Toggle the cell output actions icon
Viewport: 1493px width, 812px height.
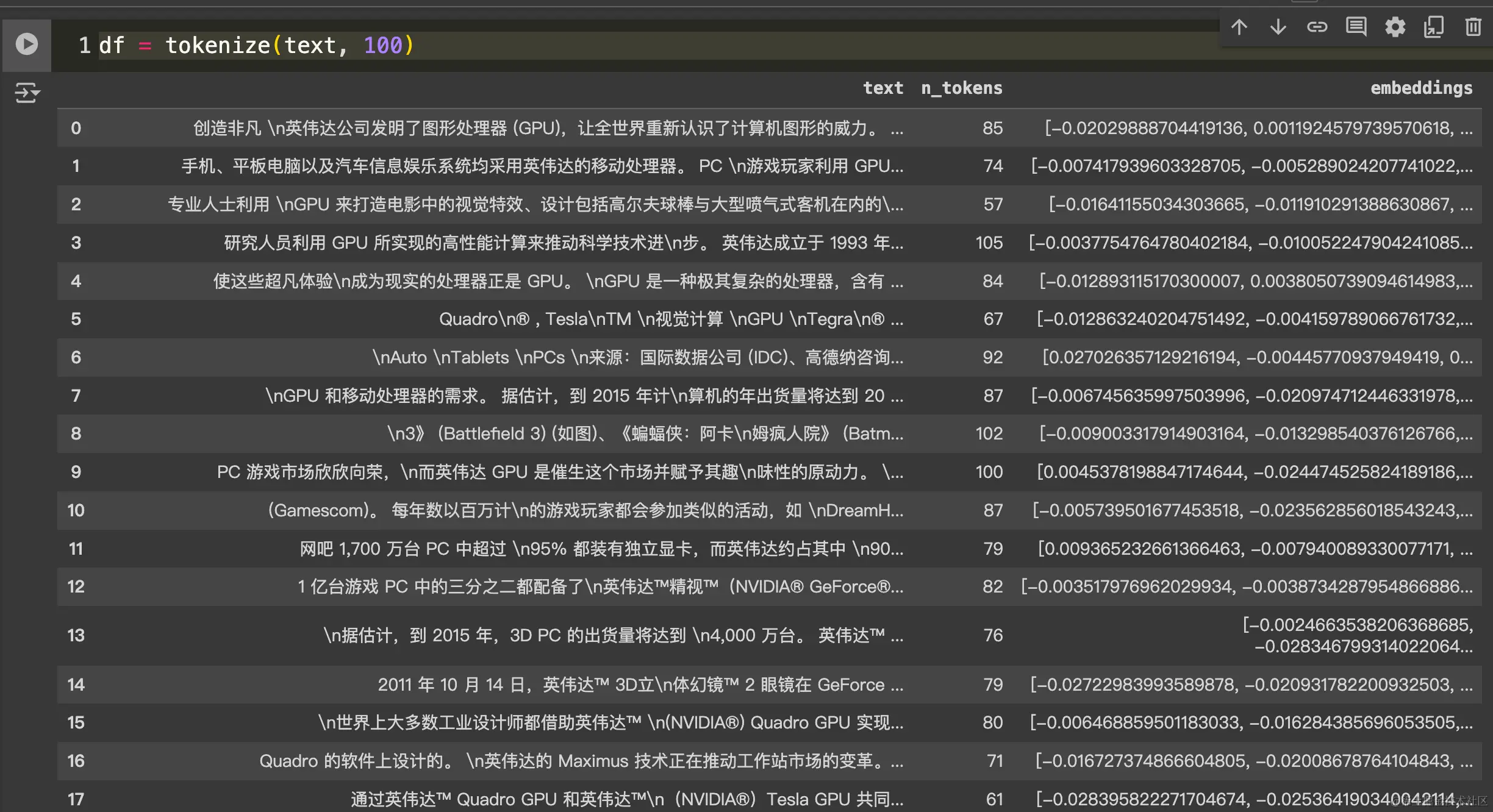coord(27,93)
